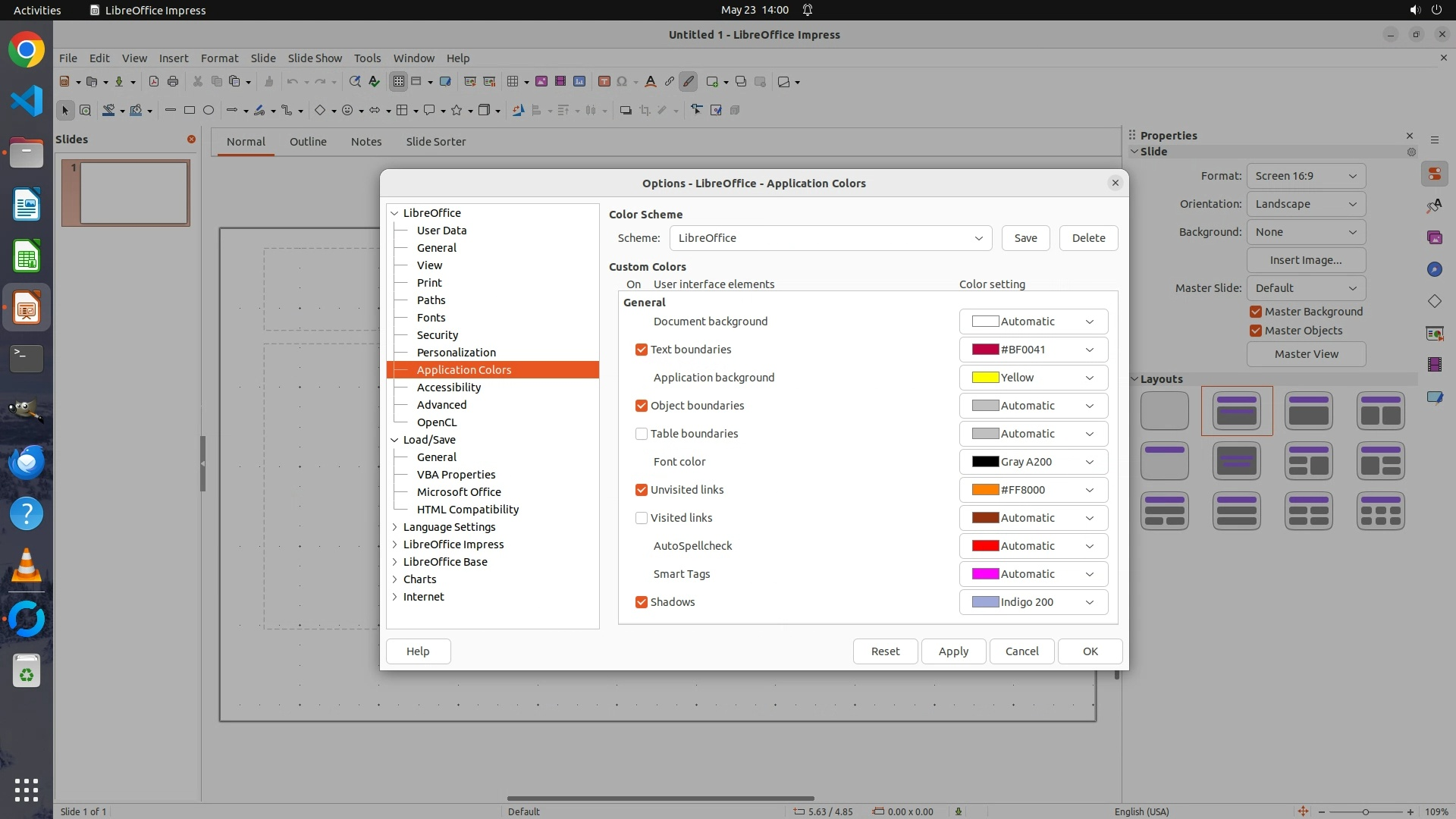Click Font Color icon in toolbar
The image size is (1456, 819).
(x=650, y=82)
